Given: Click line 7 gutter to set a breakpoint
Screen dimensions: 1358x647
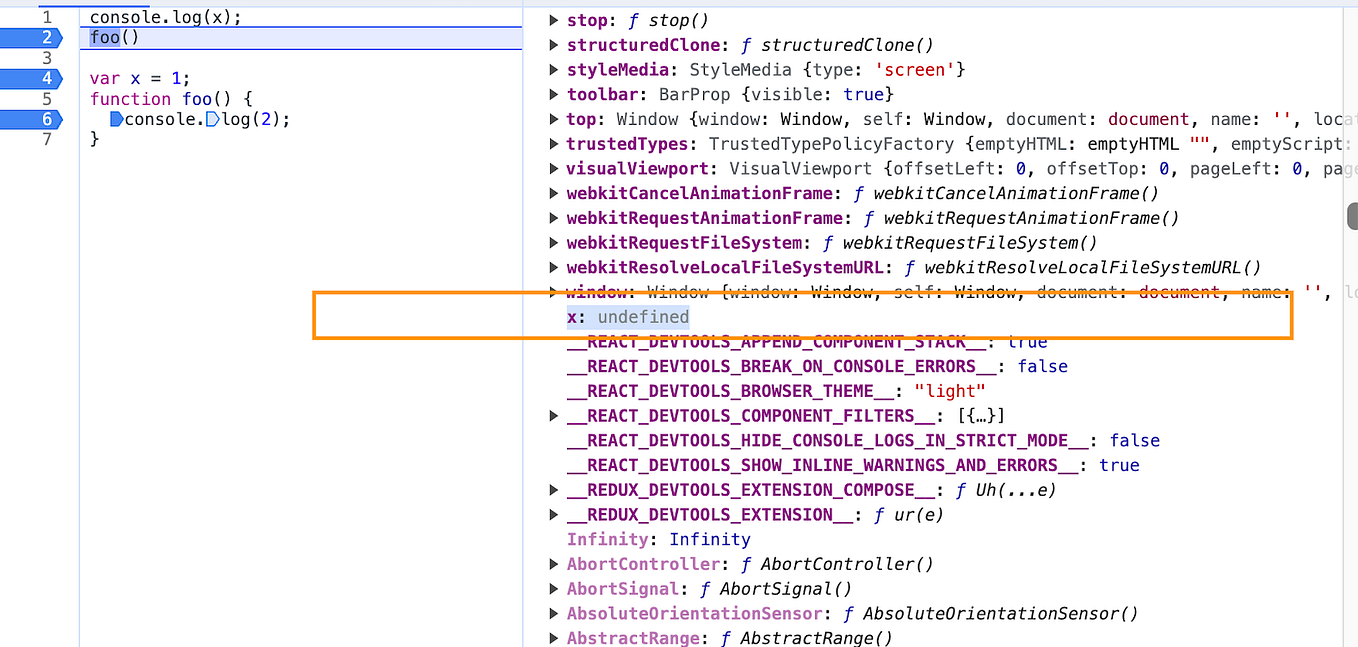Looking at the screenshot, I should pos(45,139).
